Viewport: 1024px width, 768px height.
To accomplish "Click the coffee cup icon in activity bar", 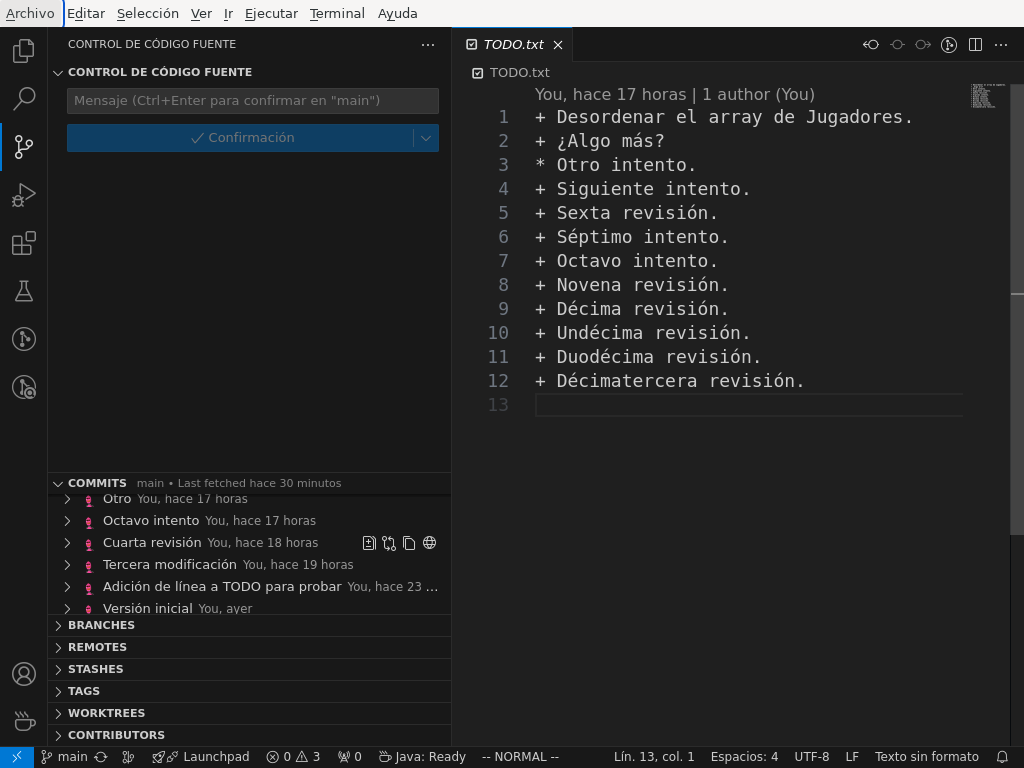I will 24,722.
